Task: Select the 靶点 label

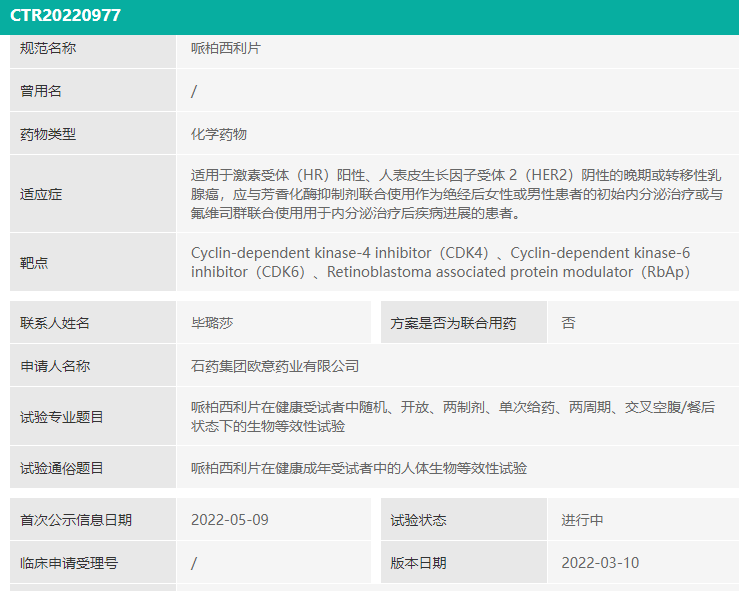Action: tap(34, 263)
